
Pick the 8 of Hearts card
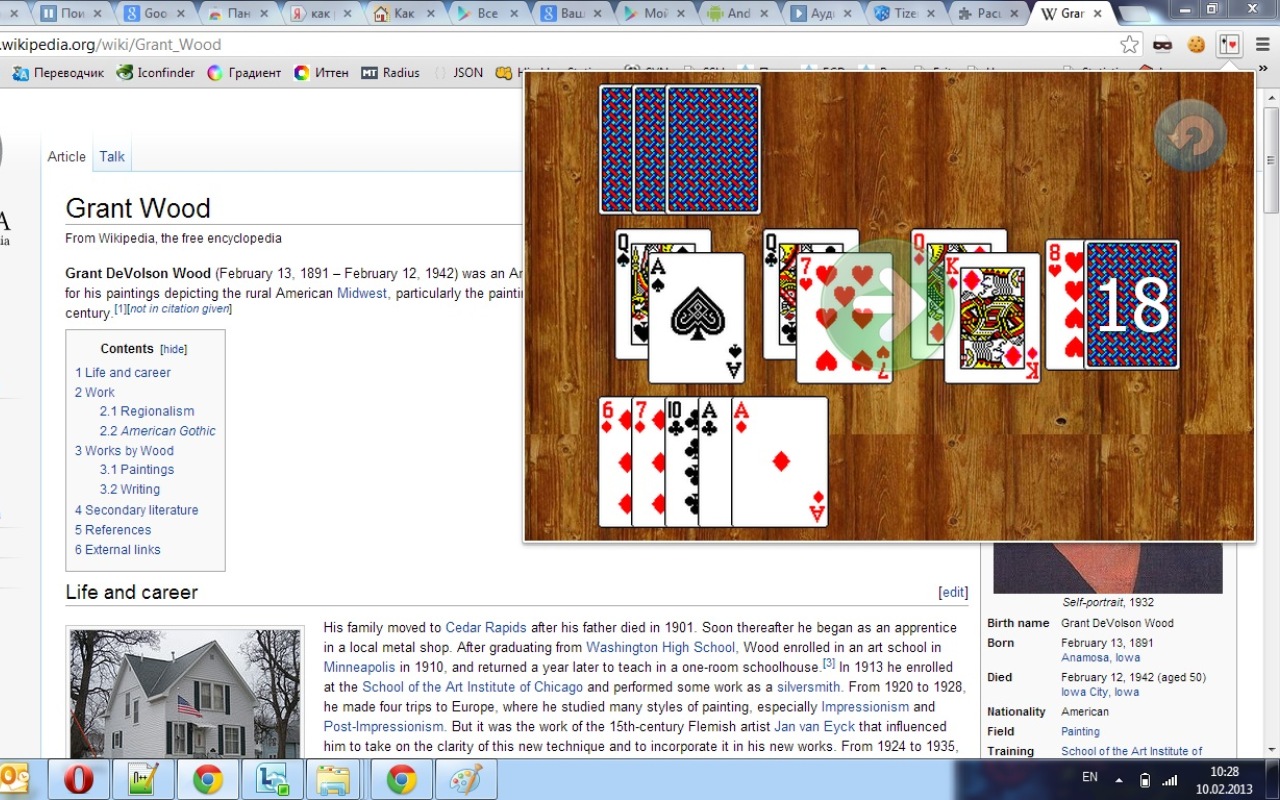(x=1064, y=305)
